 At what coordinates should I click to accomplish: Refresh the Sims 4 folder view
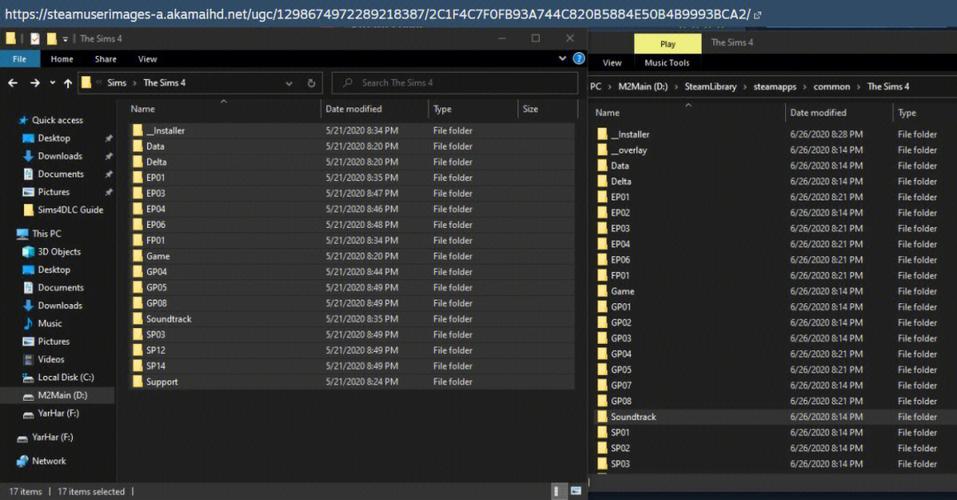(x=312, y=83)
